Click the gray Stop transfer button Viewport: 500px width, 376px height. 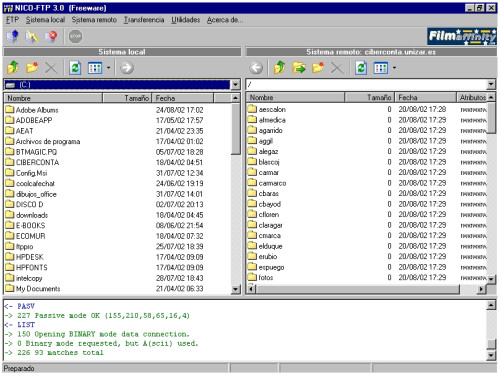pyautogui.click(x=75, y=36)
